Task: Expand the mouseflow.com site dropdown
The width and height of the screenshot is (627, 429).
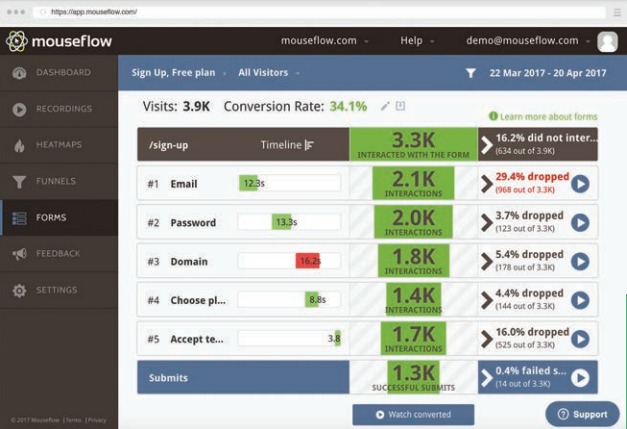Action: coord(324,41)
